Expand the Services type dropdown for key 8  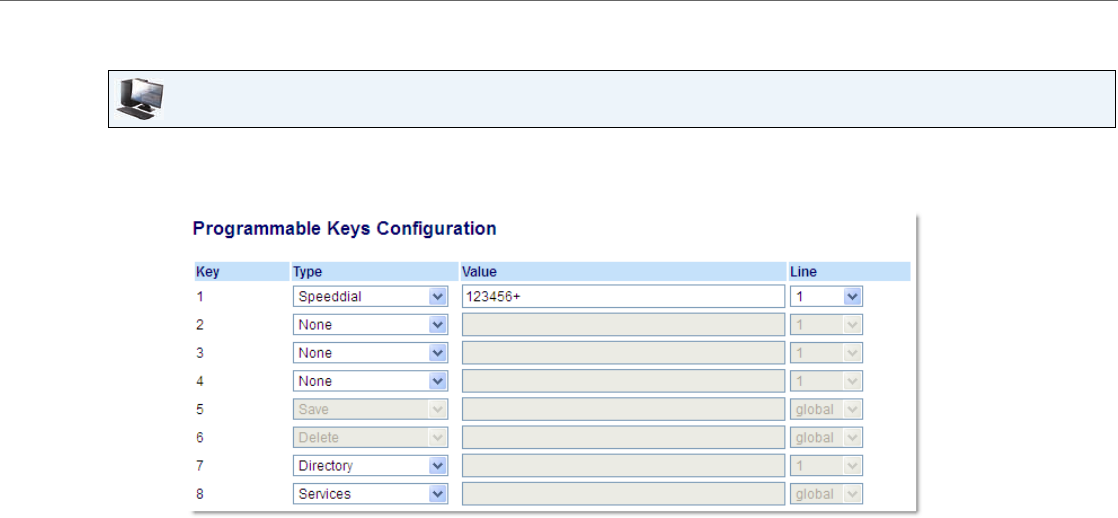[370, 494]
